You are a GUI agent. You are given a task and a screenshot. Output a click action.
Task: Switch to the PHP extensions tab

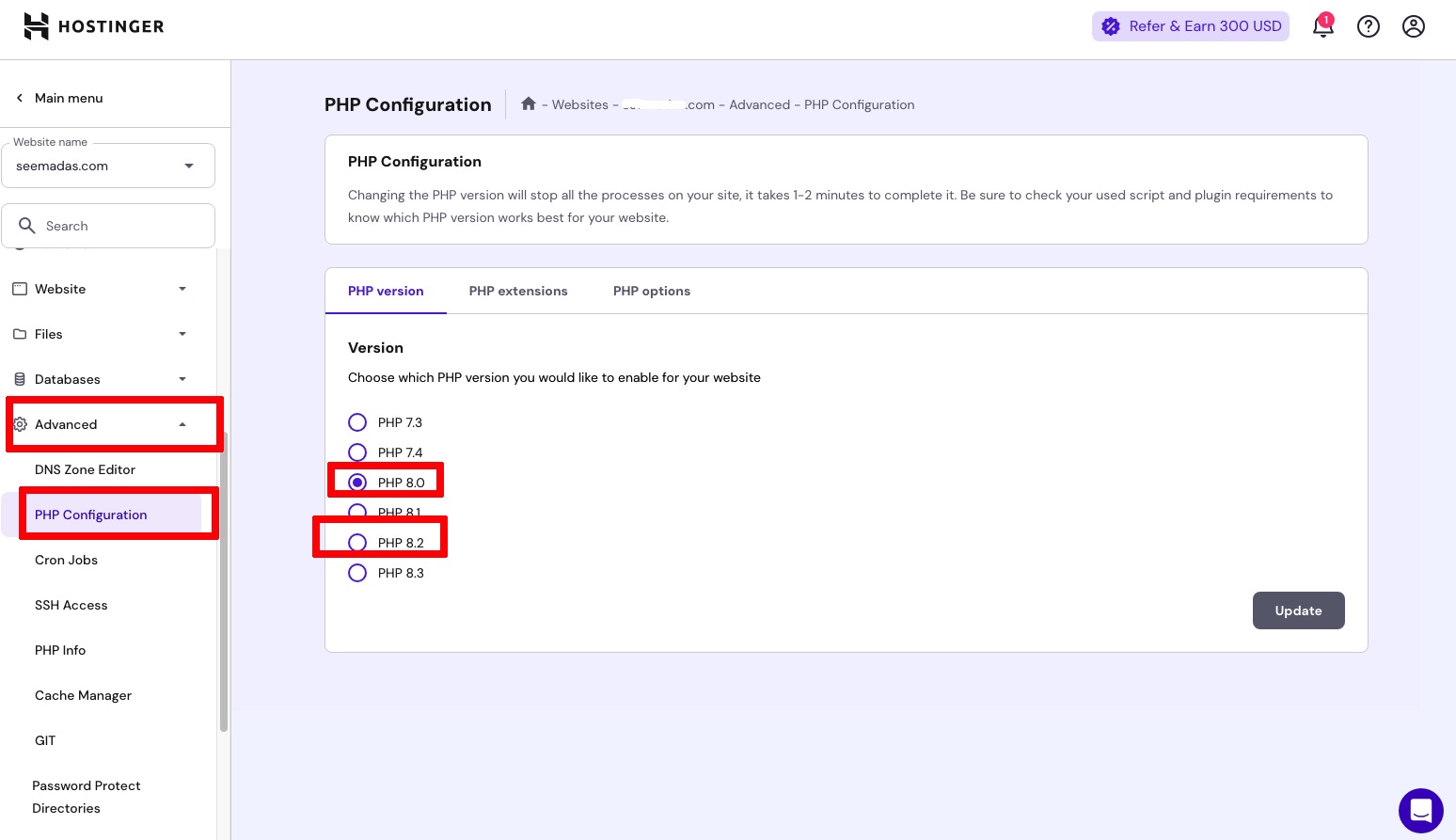[518, 291]
